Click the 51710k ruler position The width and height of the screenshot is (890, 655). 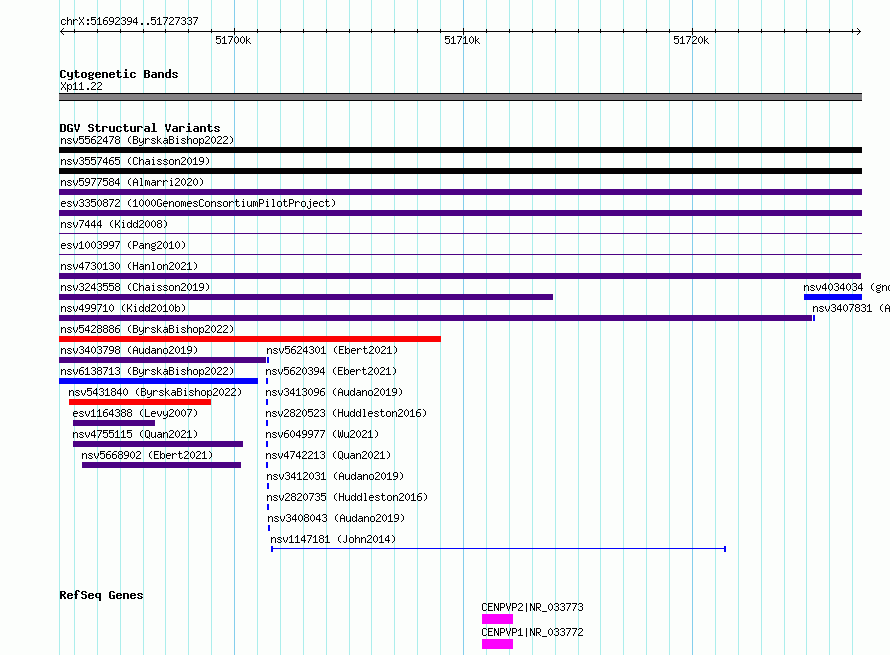[x=462, y=40]
